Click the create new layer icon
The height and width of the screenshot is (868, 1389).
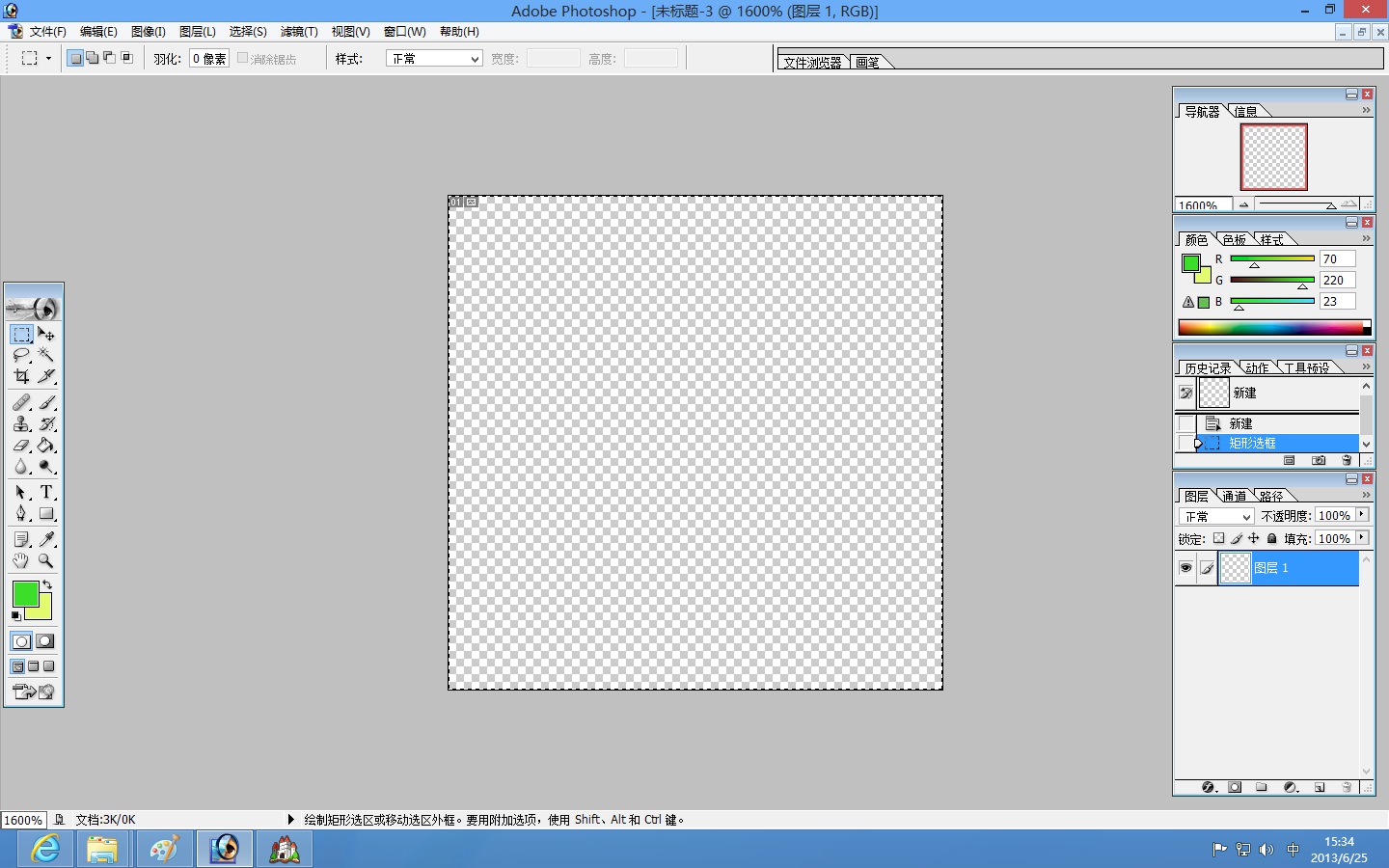pos(1320,787)
